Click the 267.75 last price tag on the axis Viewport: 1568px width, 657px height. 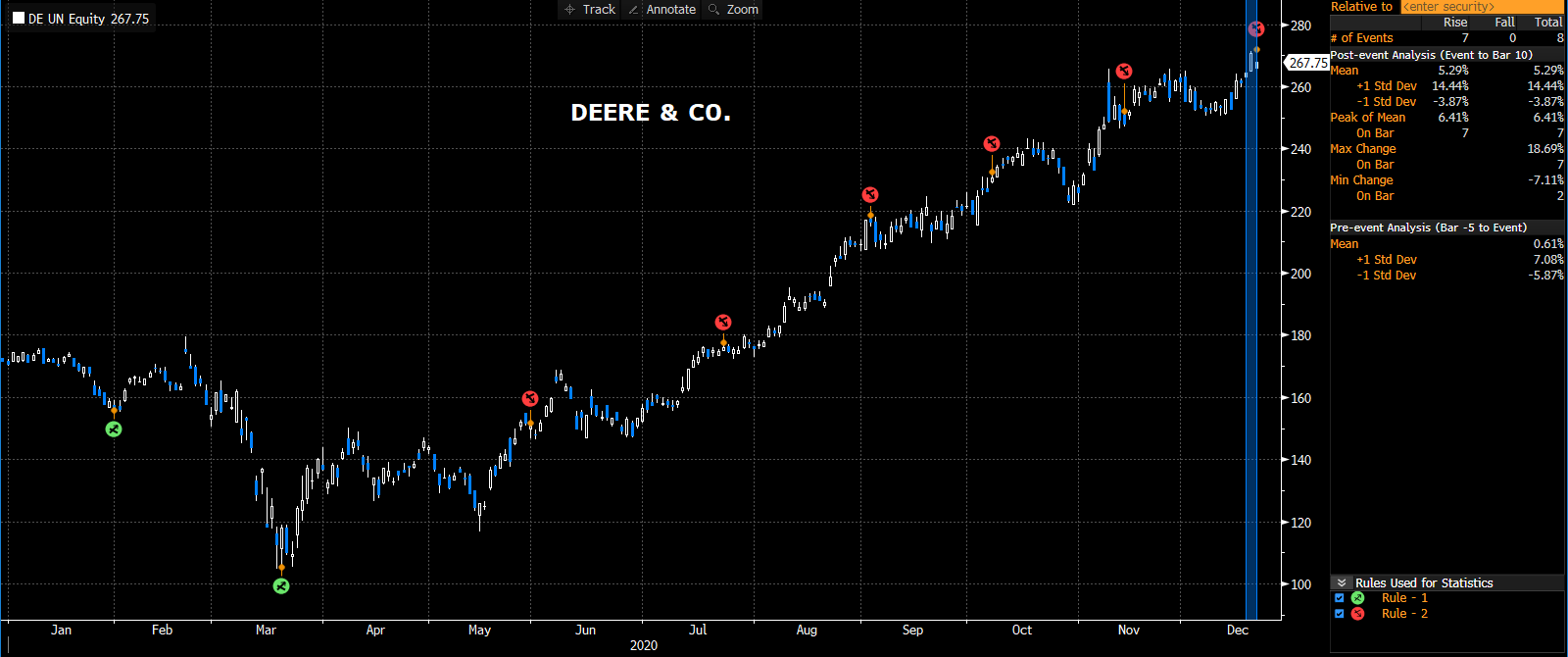1307,63
